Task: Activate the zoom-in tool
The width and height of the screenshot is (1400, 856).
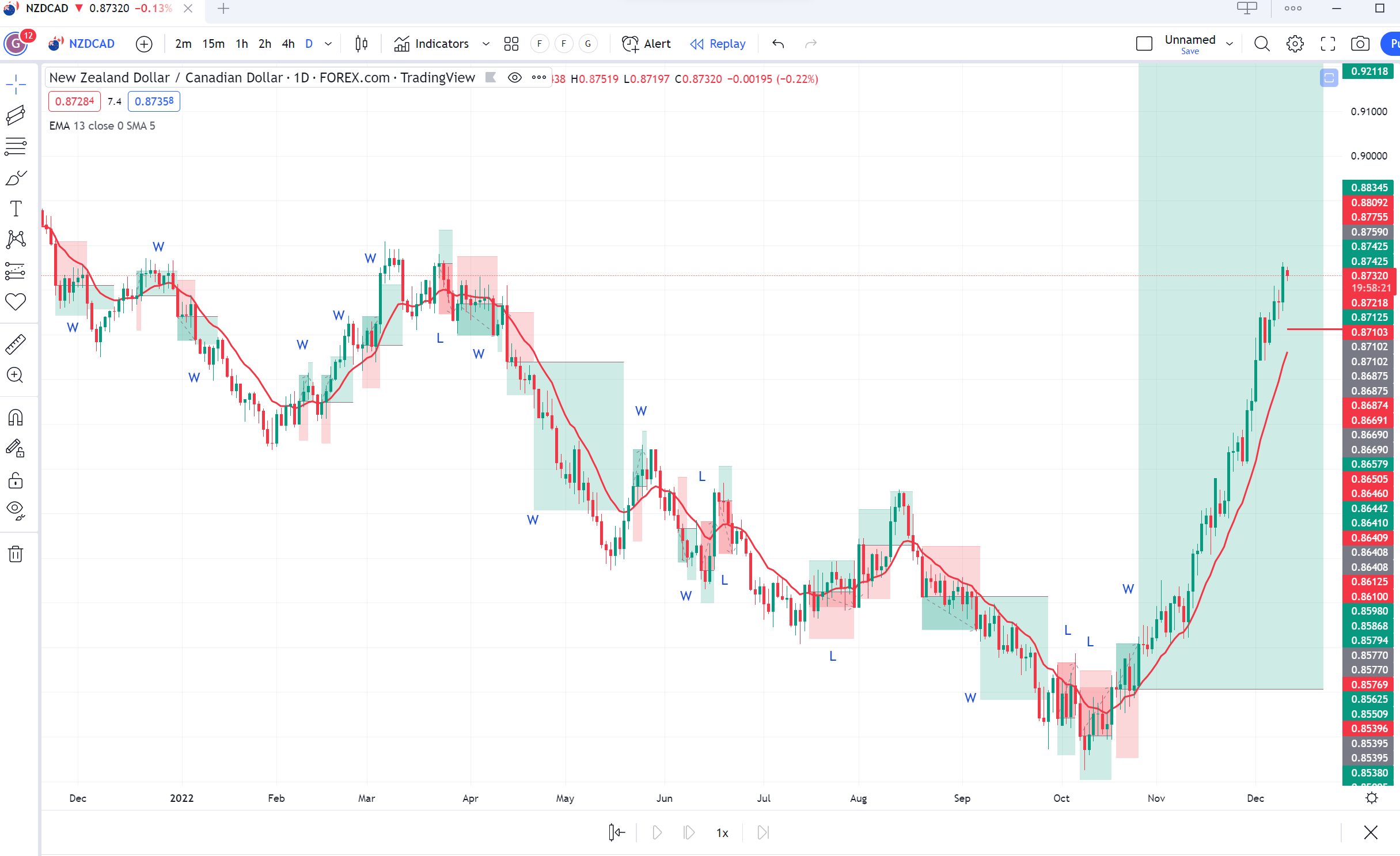Action: tap(16, 375)
